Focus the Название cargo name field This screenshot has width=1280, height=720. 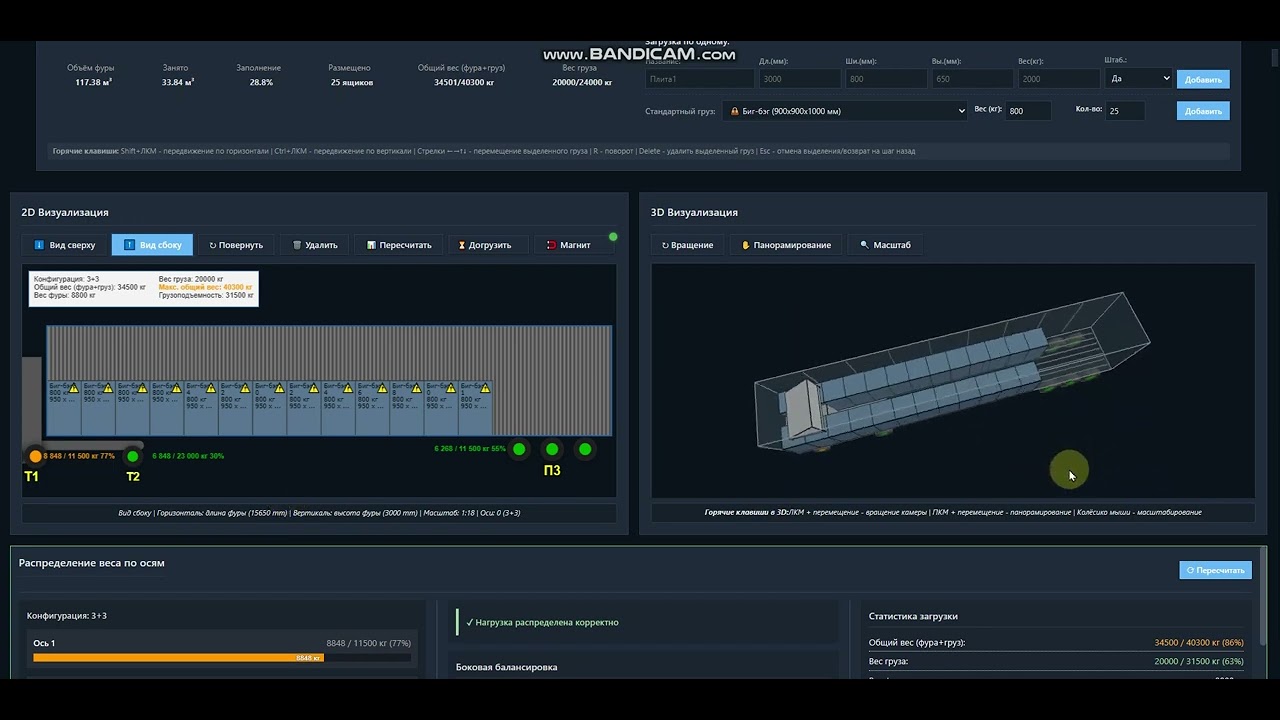pos(700,78)
